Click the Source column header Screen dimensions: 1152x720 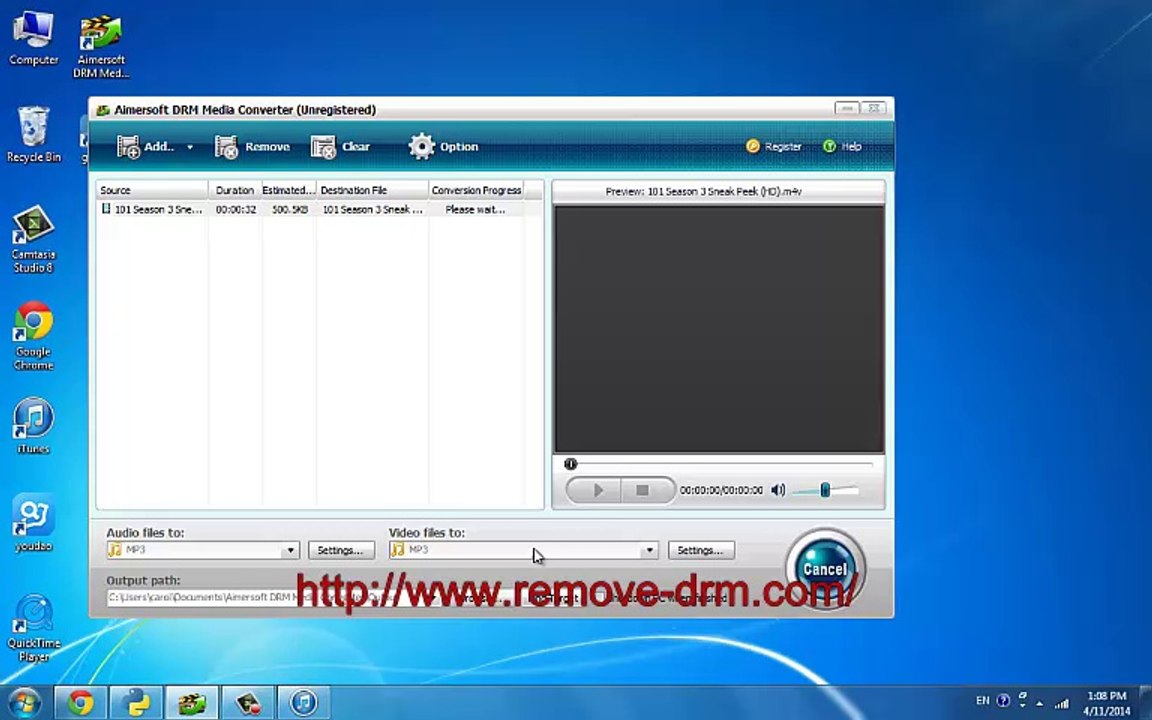click(x=152, y=190)
